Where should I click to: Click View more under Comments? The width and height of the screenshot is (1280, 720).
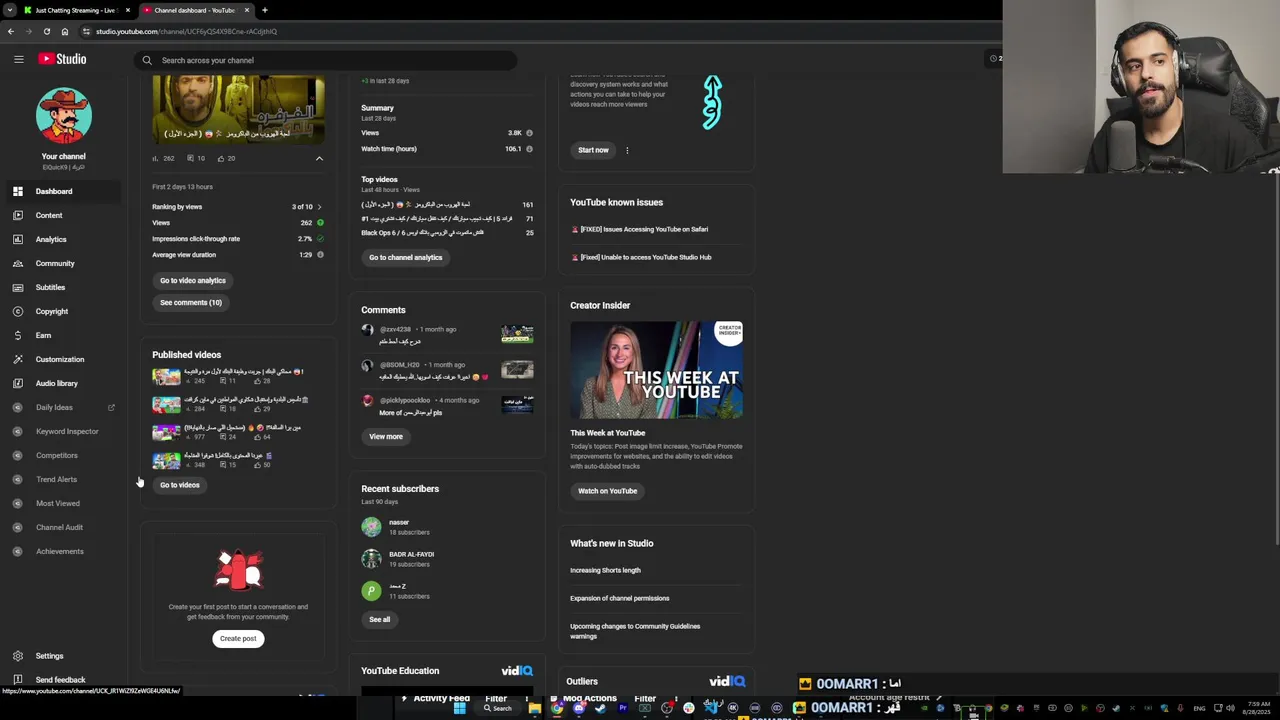(386, 436)
